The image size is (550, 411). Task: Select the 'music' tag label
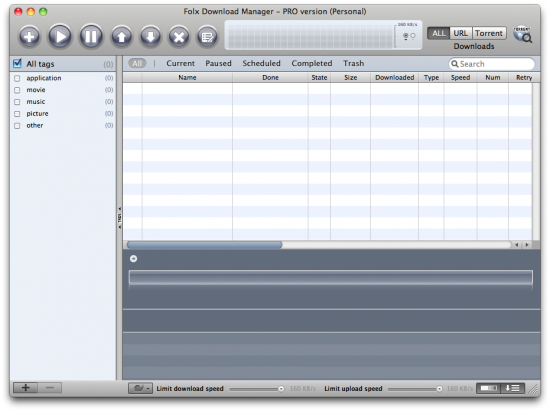coord(36,102)
